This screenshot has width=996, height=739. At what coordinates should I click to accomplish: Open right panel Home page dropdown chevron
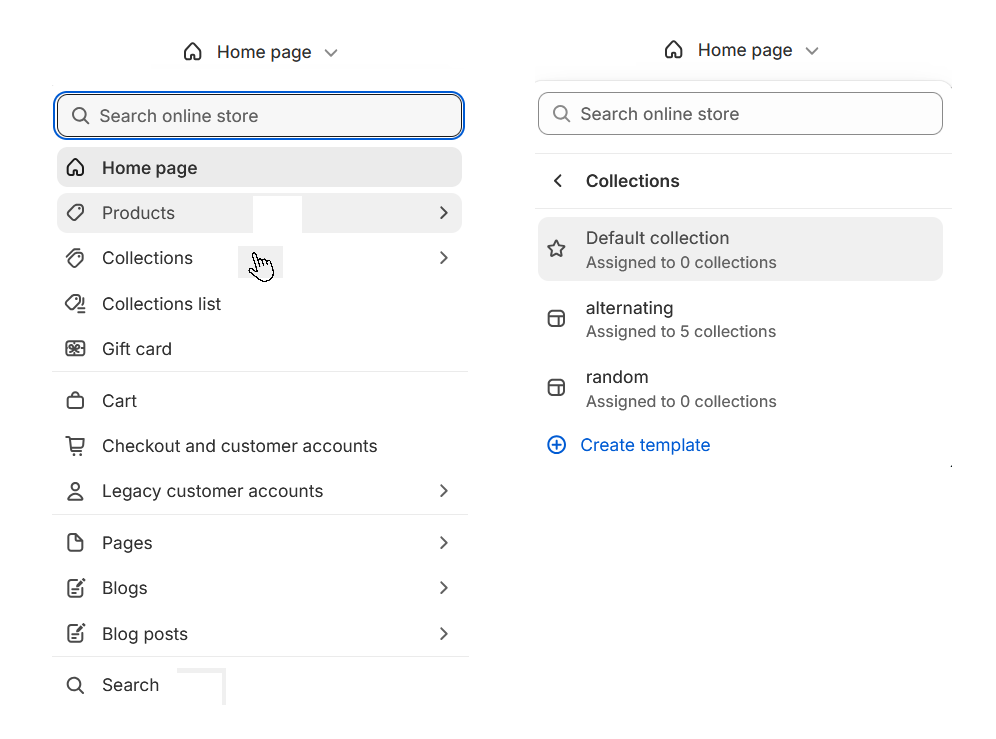click(812, 51)
